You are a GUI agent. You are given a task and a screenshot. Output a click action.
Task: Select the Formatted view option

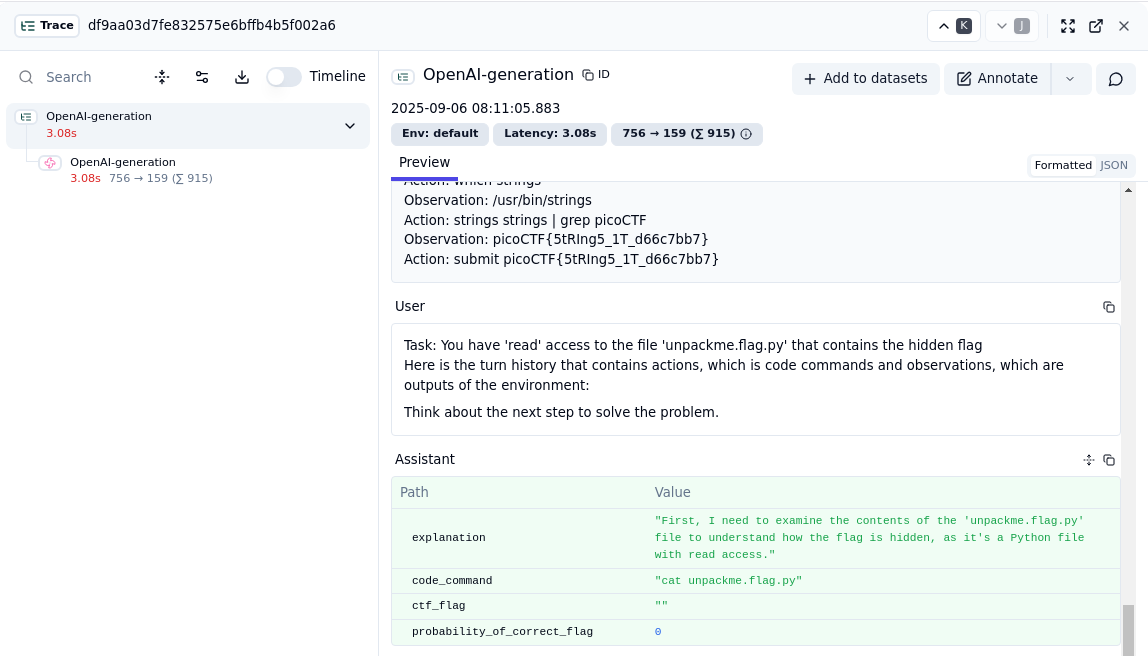(1062, 166)
